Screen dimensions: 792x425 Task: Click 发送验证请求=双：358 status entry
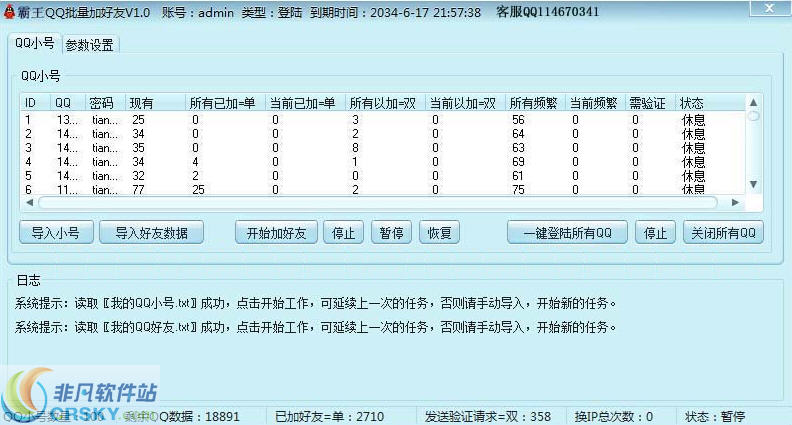click(487, 417)
